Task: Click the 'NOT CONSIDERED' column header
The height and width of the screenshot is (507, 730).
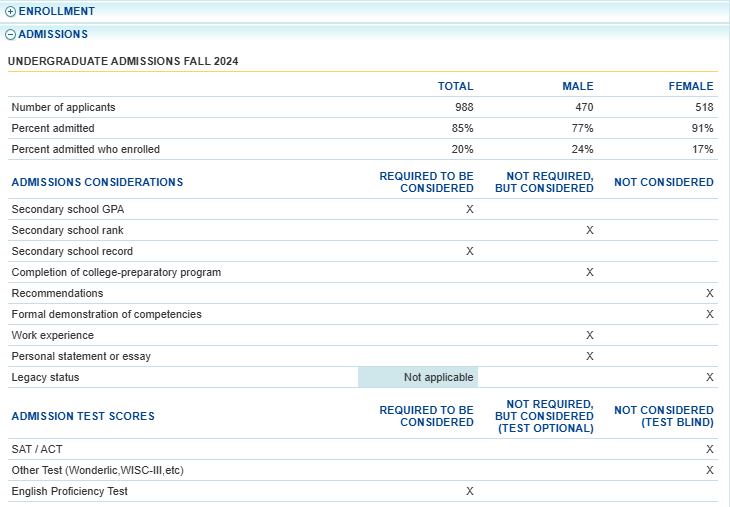Action: coord(664,182)
